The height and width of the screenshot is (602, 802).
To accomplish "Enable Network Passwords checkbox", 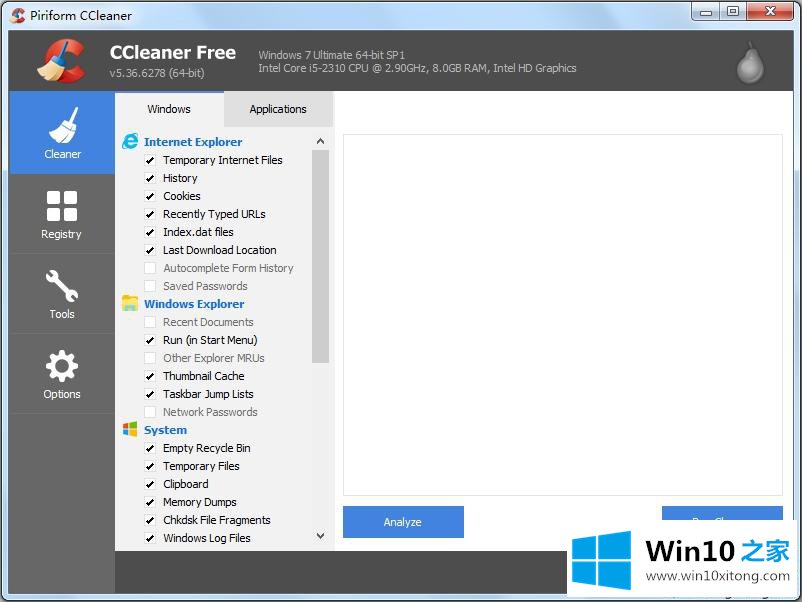I will 150,412.
